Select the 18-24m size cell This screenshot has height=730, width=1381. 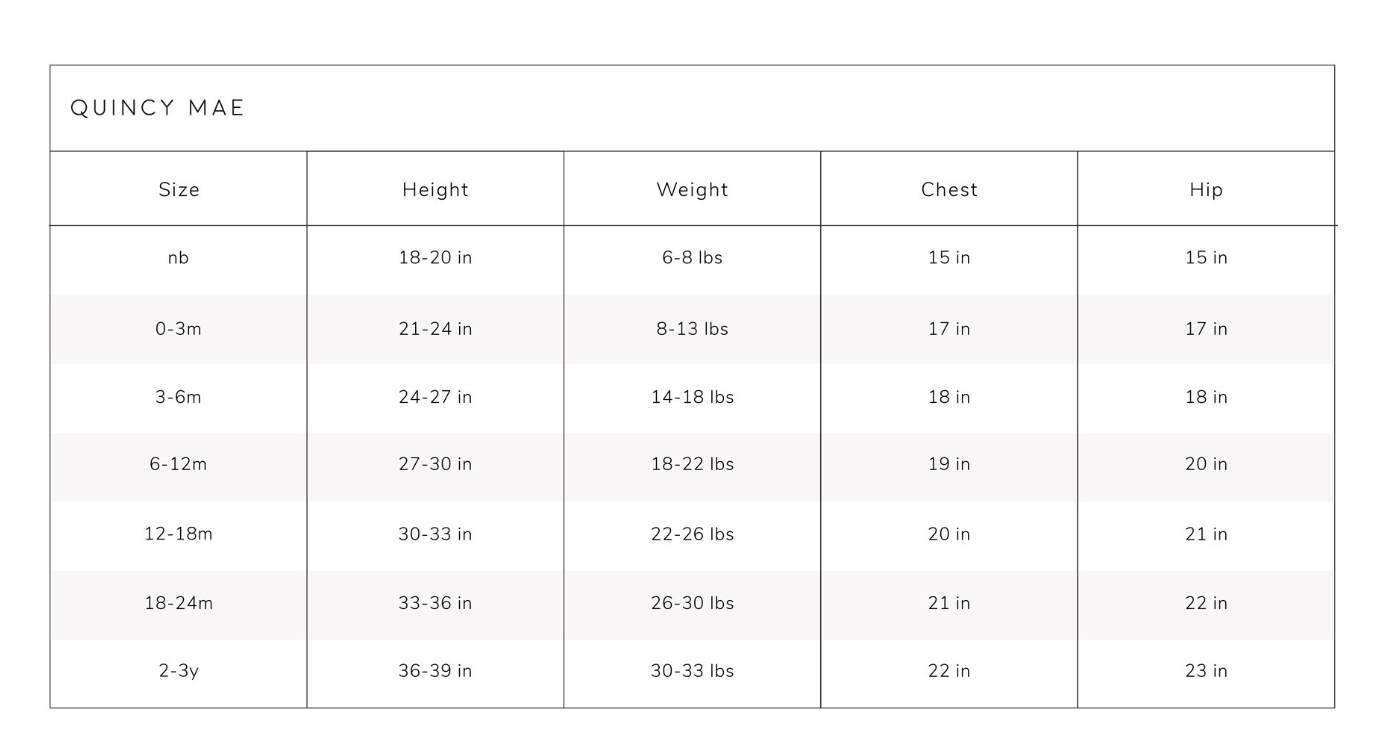click(x=179, y=603)
